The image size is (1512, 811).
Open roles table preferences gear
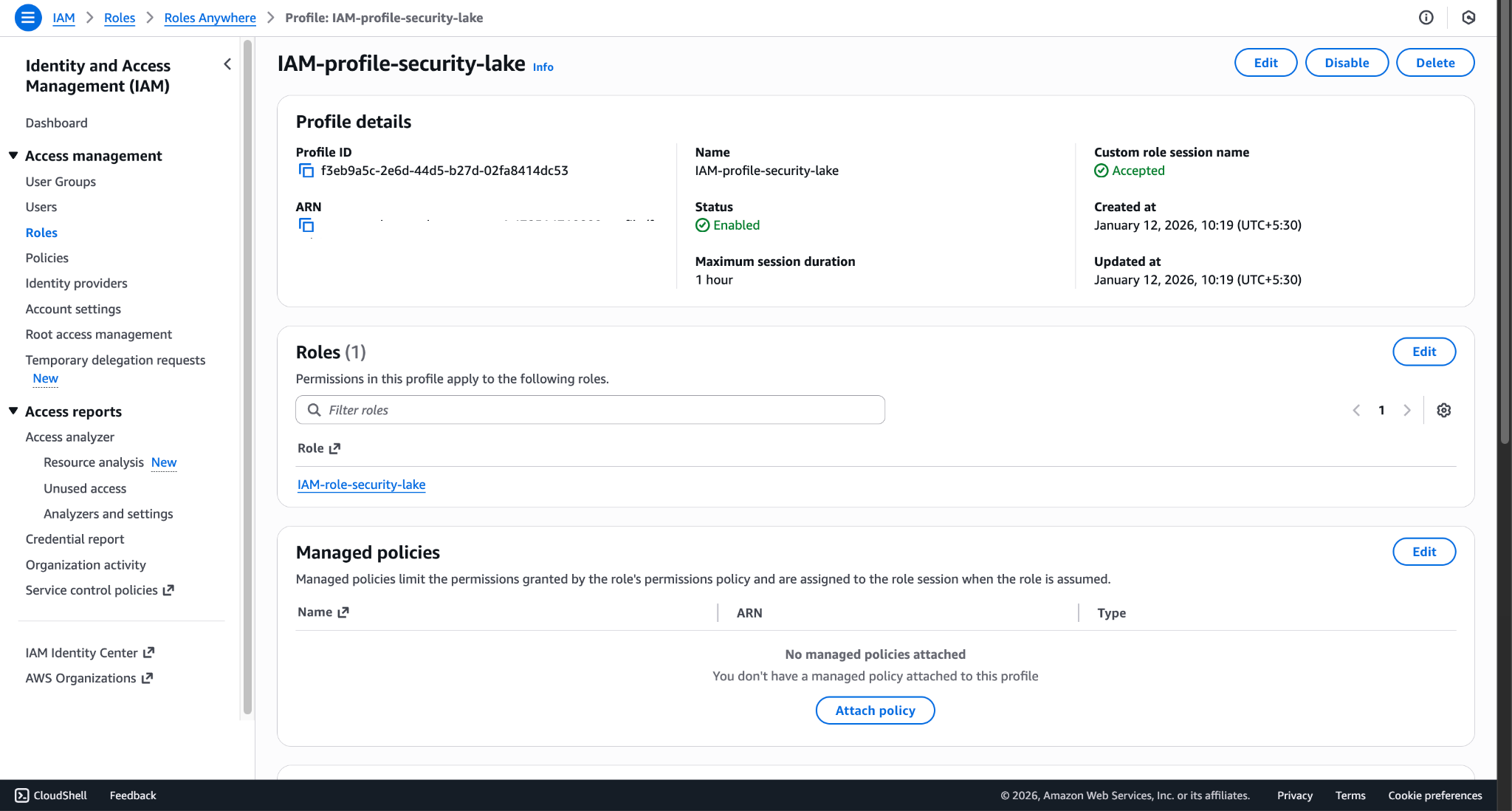click(x=1444, y=410)
